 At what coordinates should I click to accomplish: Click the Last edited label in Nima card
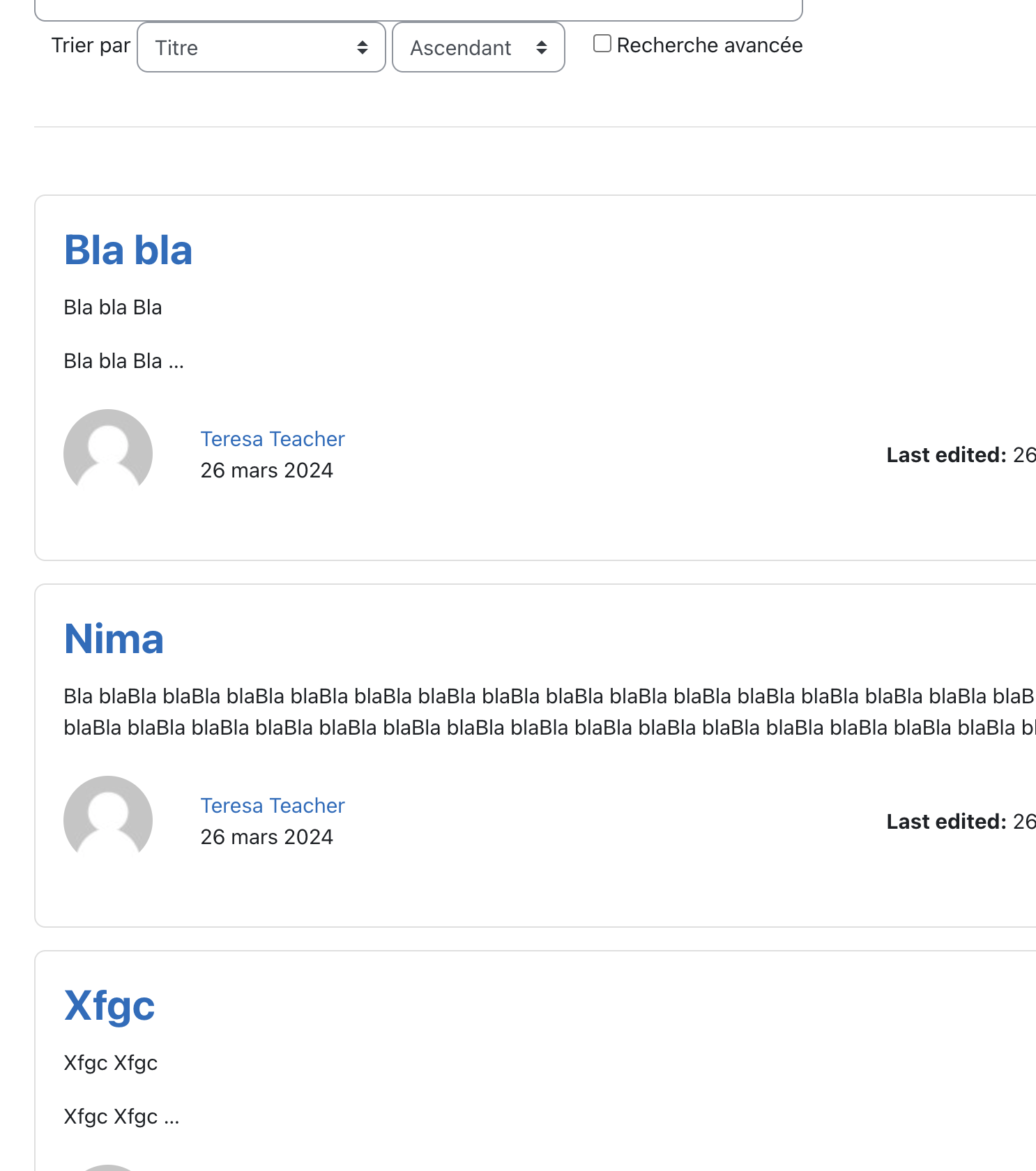point(947,822)
